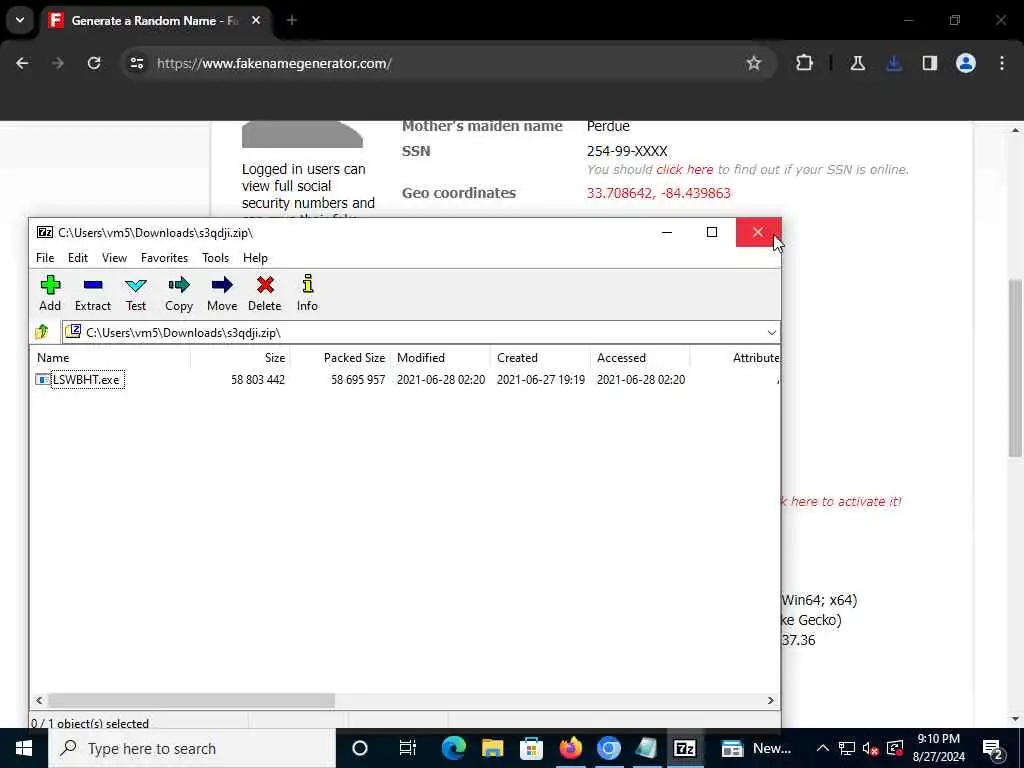Open notification center on taskbar
Screen dimensions: 1024x768
coord(993,748)
